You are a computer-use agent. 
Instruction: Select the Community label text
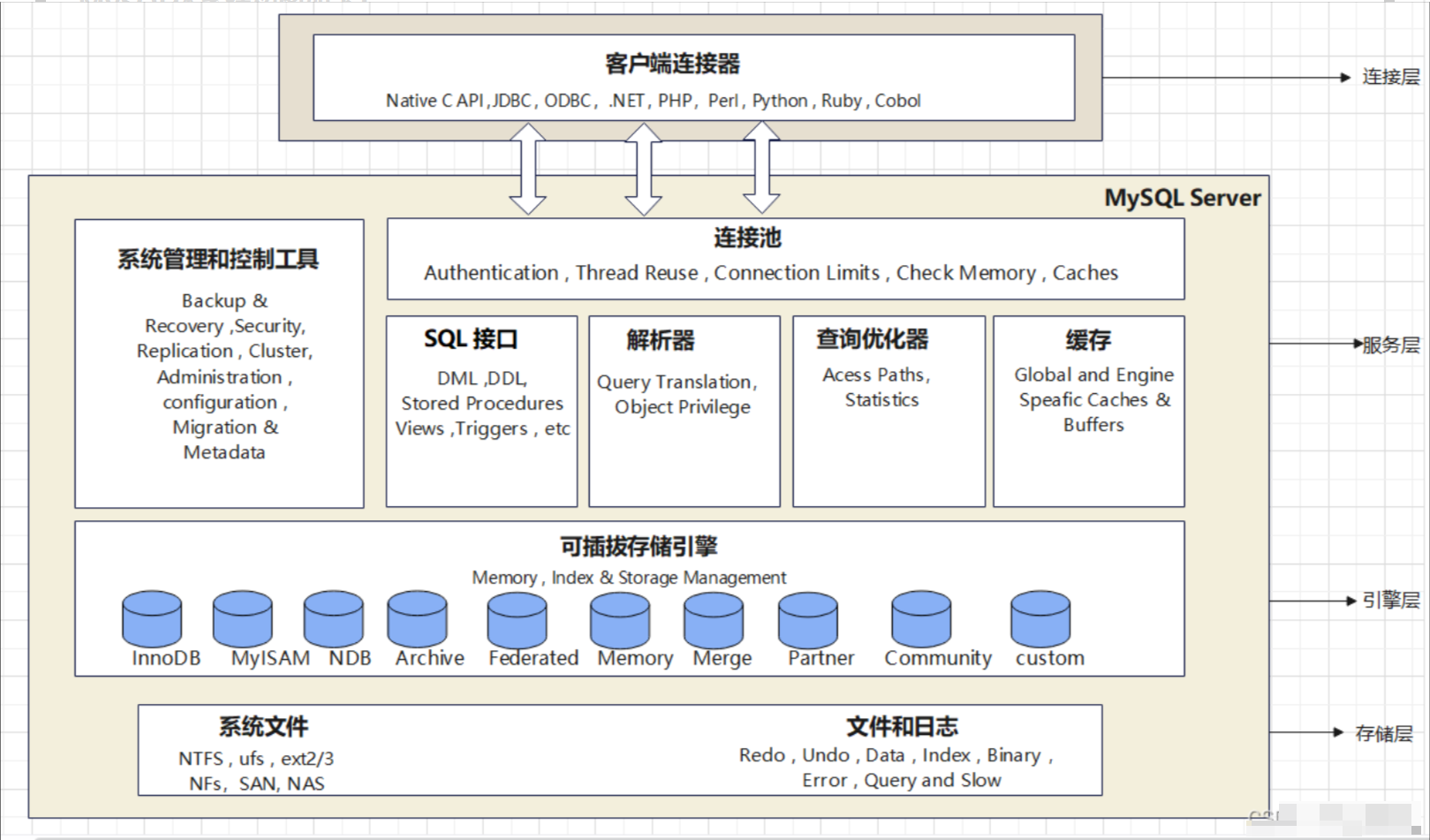tap(938, 659)
